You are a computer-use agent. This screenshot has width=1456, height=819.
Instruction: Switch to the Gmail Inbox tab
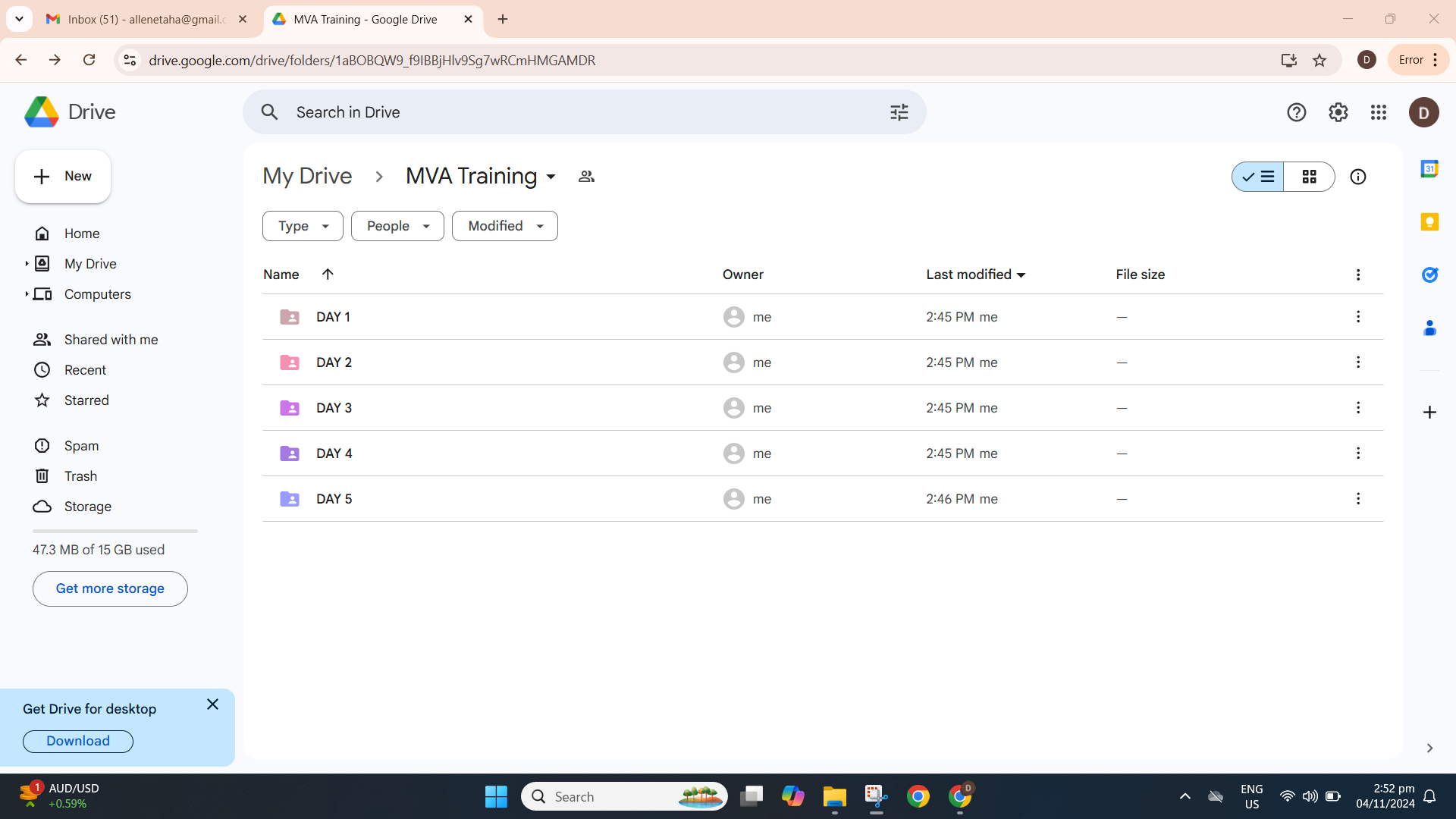coord(146,20)
